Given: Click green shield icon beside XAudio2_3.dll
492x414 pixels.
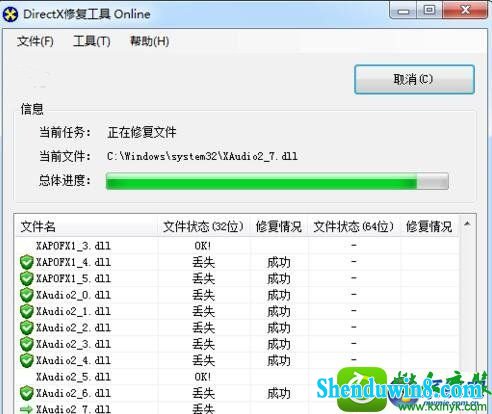Looking at the screenshot, I should [x=26, y=344].
